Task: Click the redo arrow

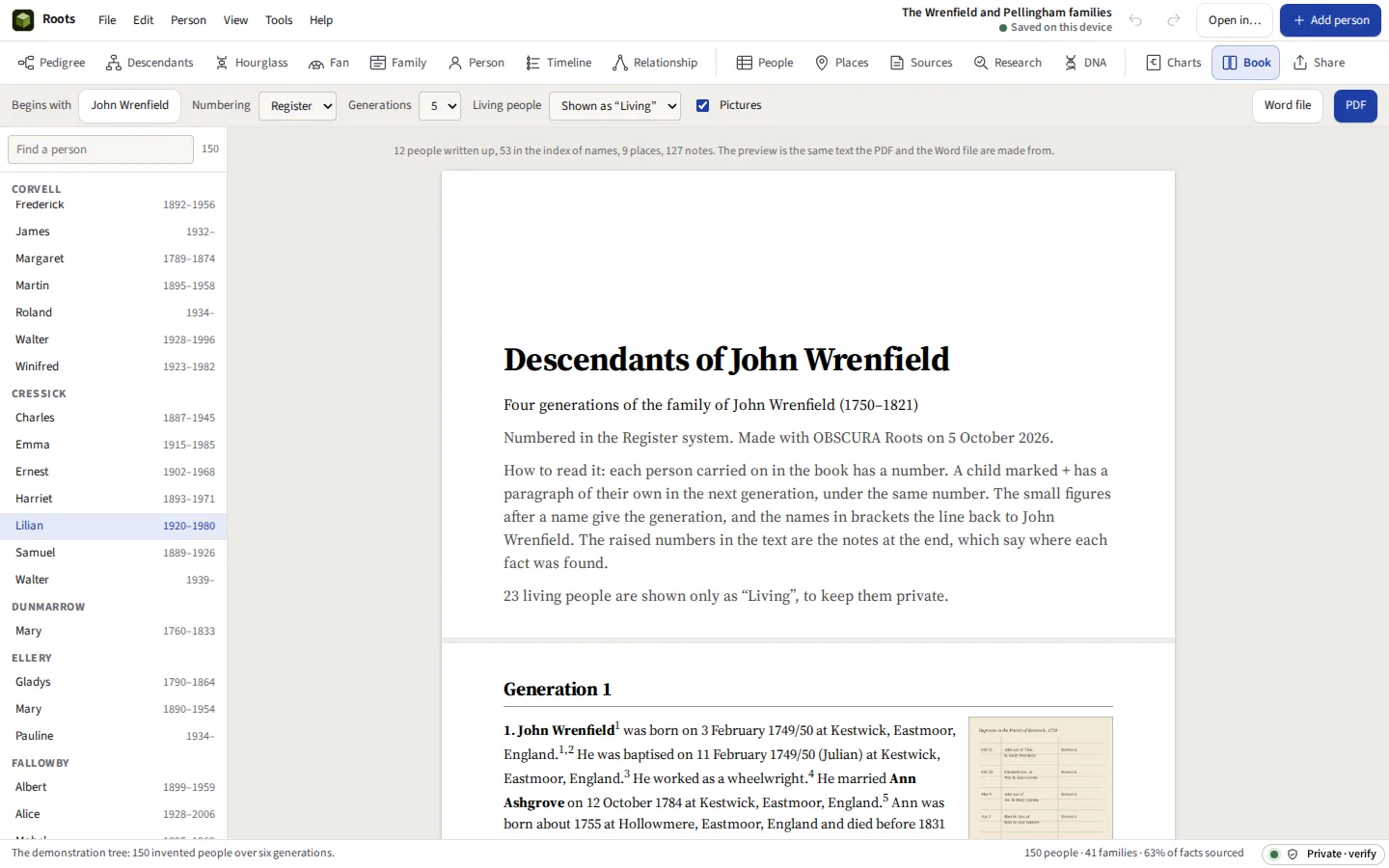Action: coord(1174,20)
